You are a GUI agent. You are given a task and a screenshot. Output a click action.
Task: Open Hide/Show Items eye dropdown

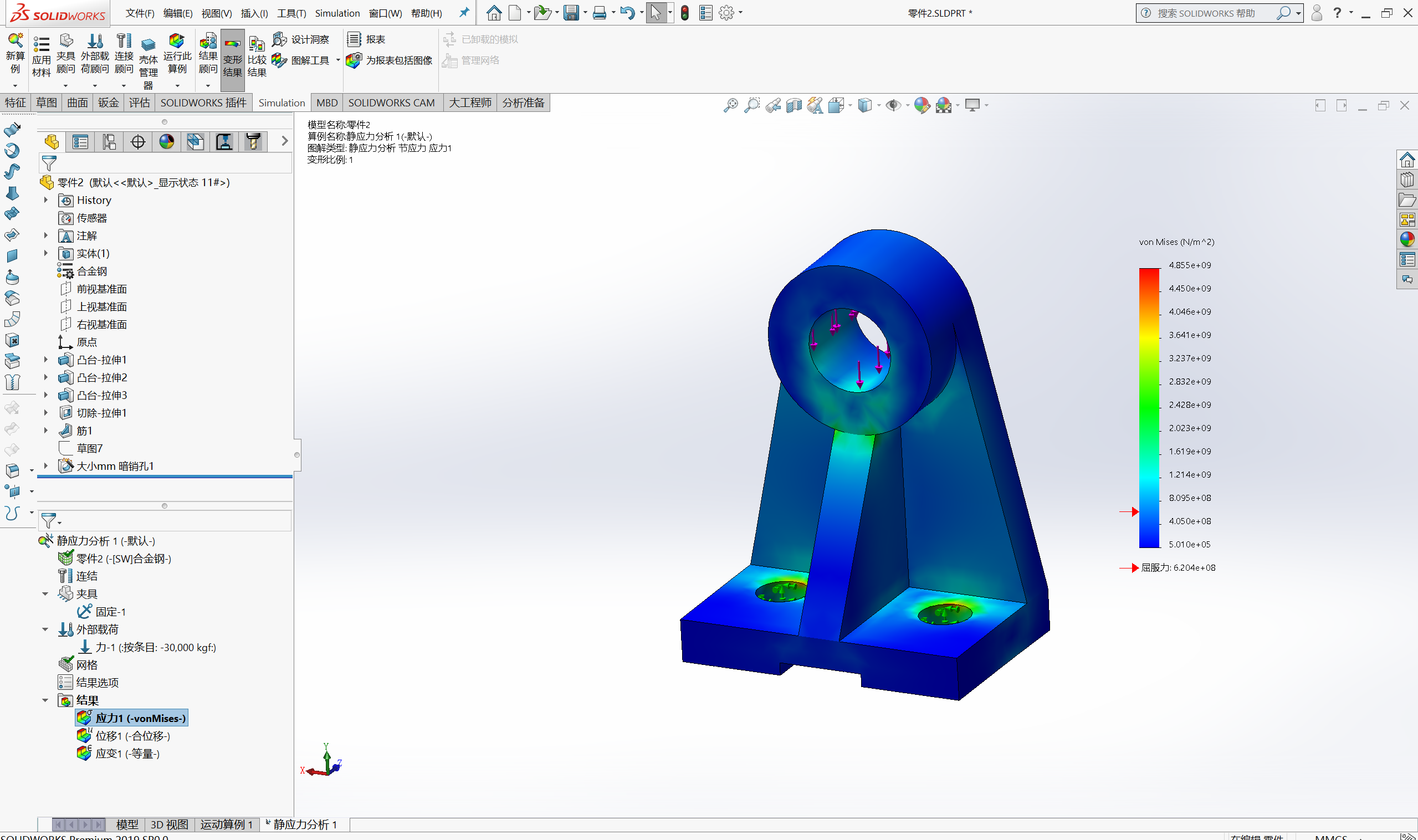pyautogui.click(x=908, y=105)
